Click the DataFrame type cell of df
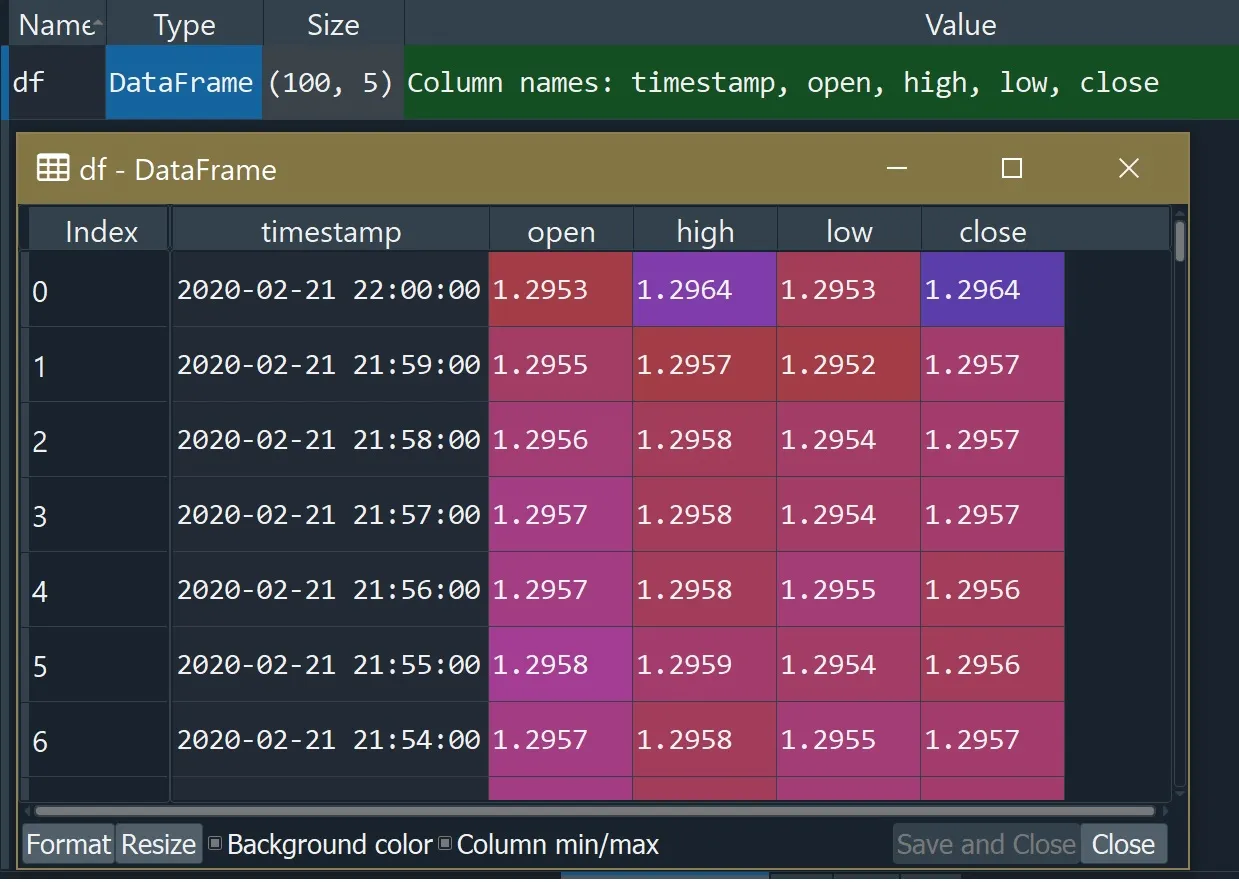Screen dimensions: 1239x882 [184, 83]
